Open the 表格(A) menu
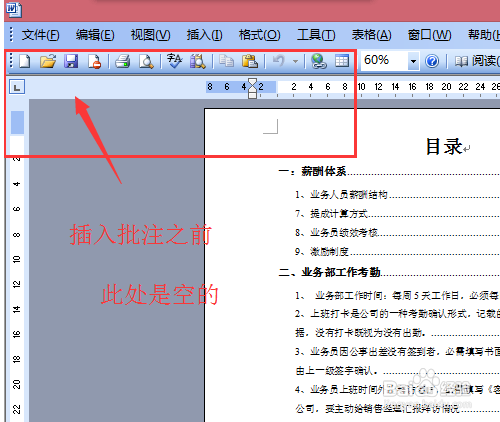Image resolution: width=500 pixels, height=422 pixels. click(372, 35)
